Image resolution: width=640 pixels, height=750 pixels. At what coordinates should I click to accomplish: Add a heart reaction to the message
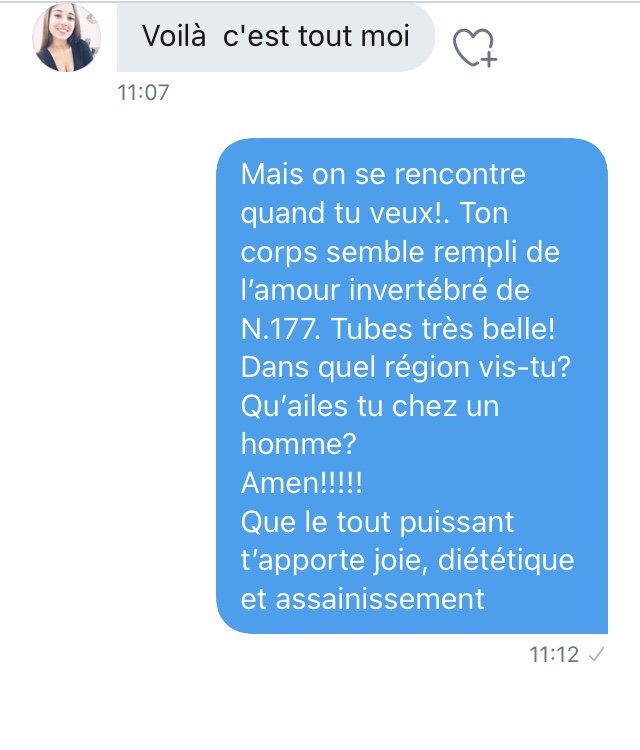click(472, 45)
